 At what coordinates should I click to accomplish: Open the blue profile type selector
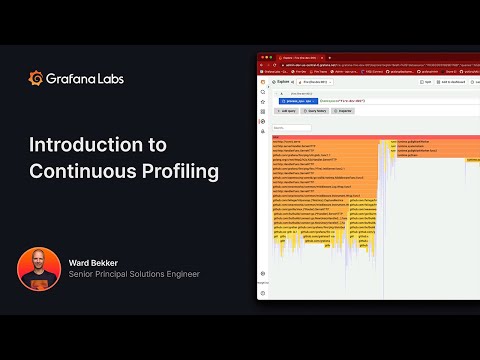(298, 101)
